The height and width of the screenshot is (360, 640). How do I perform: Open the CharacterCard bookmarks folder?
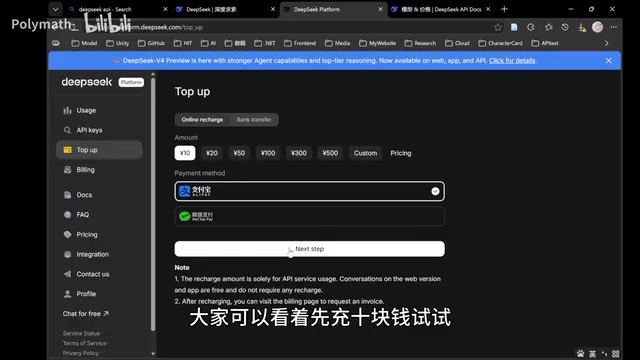(x=500, y=43)
